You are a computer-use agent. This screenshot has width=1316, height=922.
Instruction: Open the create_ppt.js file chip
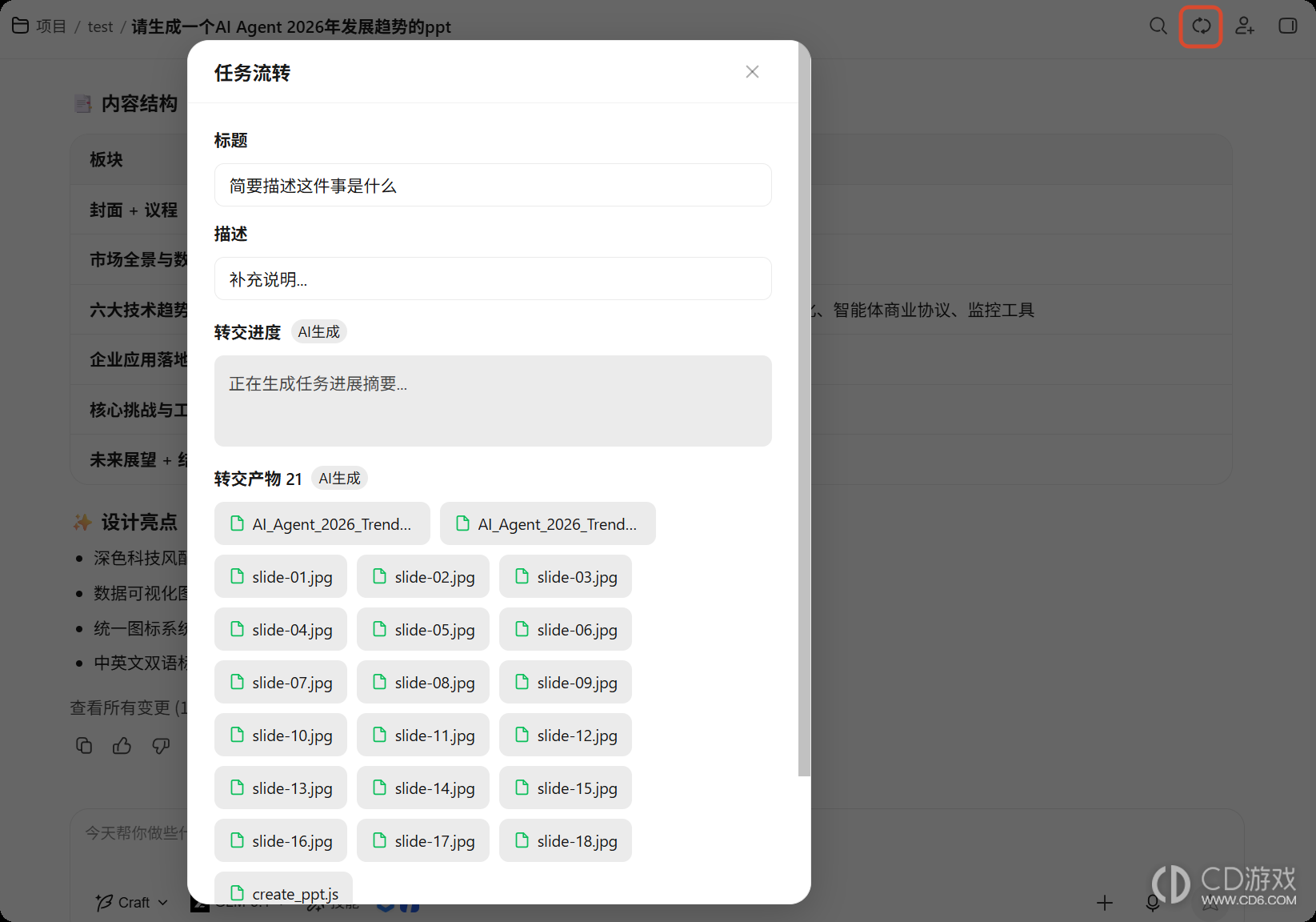click(284, 888)
